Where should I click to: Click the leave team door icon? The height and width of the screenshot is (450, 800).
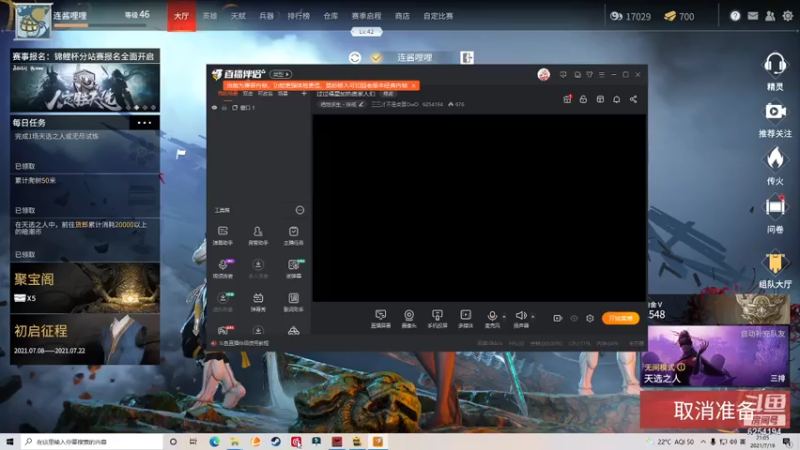(467, 58)
